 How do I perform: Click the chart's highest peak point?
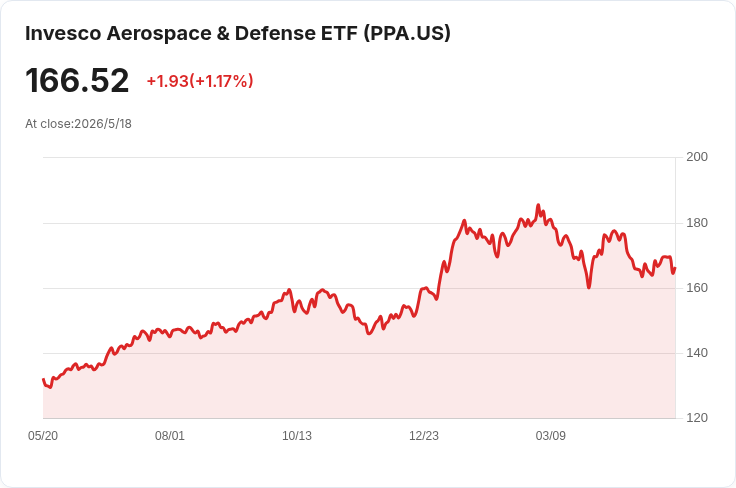[538, 205]
